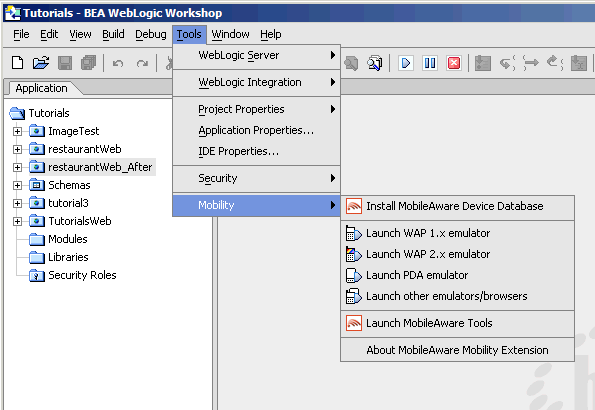Open the WebLogic Integration submenu
Viewport: 595px width, 410px height.
coord(257,82)
